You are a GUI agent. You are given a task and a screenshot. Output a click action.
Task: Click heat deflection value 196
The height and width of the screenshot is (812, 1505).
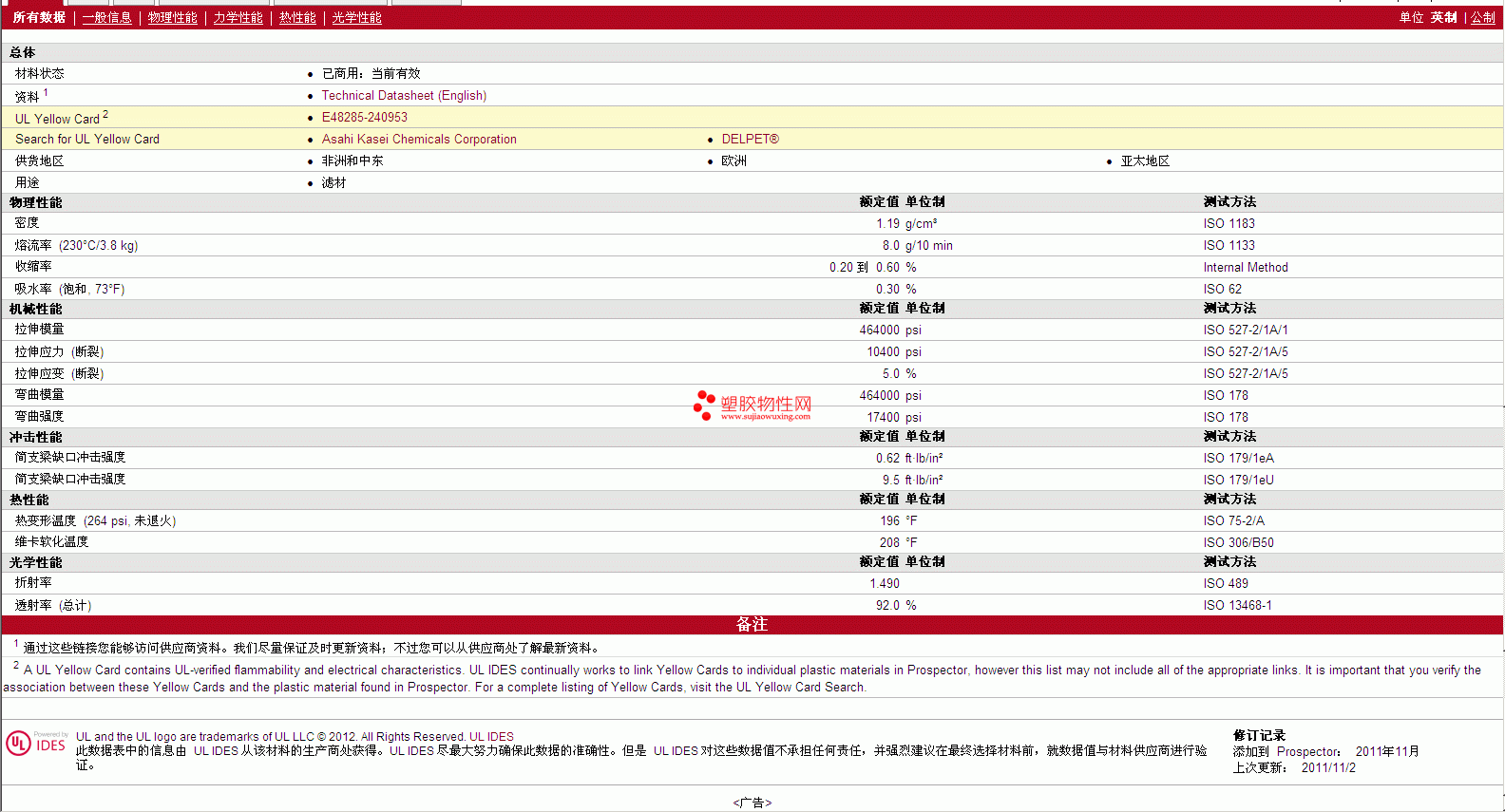889,521
